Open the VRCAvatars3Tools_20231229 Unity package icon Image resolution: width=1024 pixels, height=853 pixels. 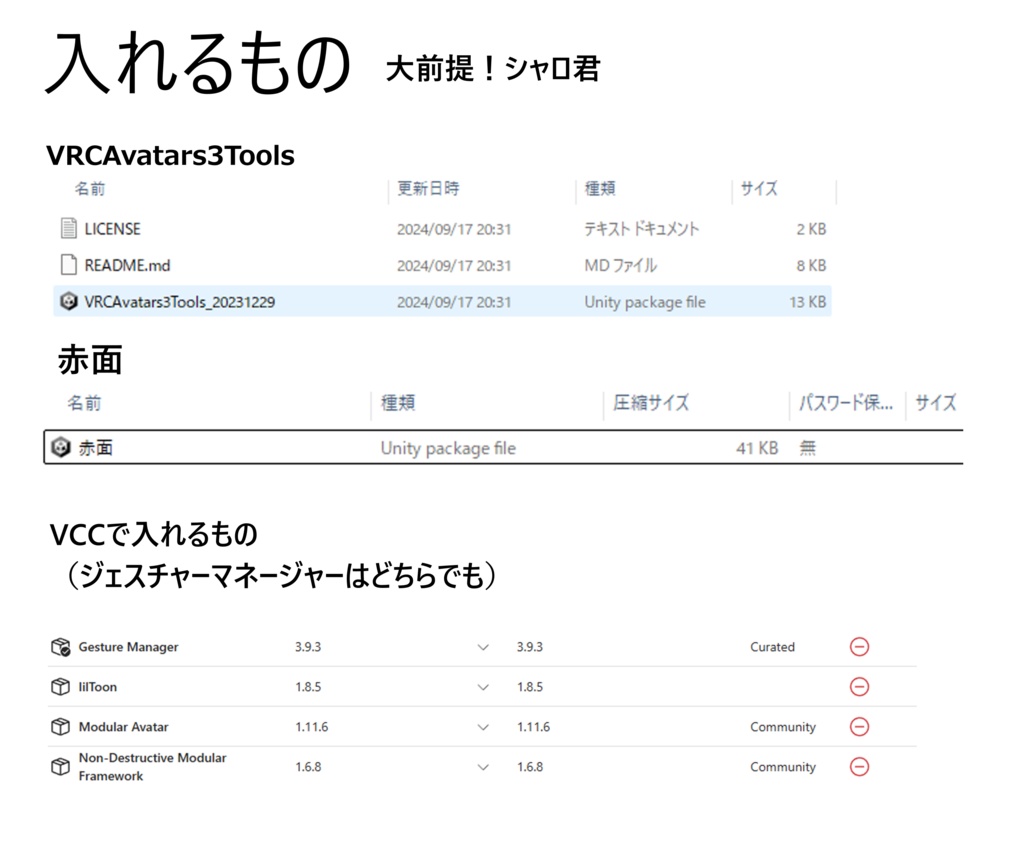[x=67, y=301]
